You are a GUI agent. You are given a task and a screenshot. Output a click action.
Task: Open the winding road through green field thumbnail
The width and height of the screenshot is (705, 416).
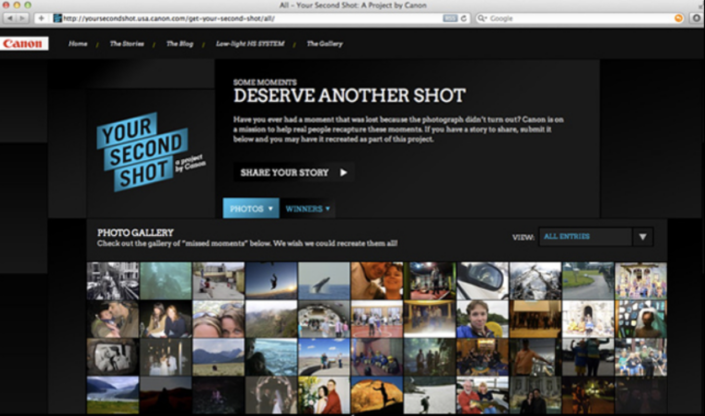[588, 281]
